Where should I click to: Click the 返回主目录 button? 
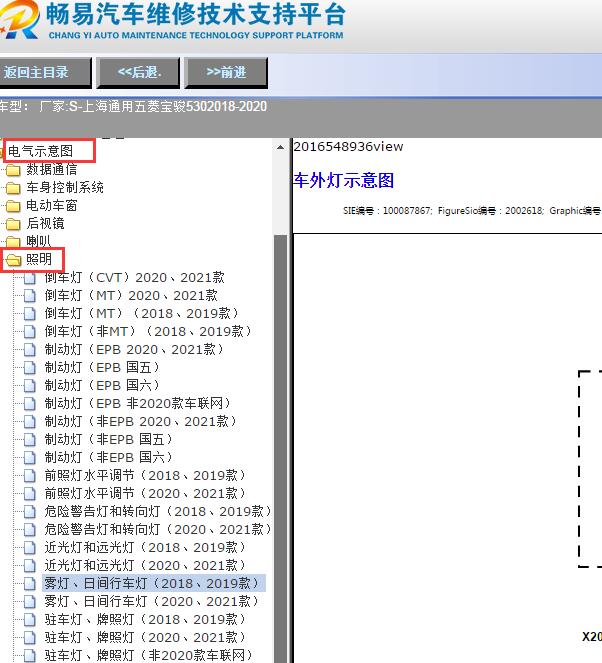(x=45, y=73)
